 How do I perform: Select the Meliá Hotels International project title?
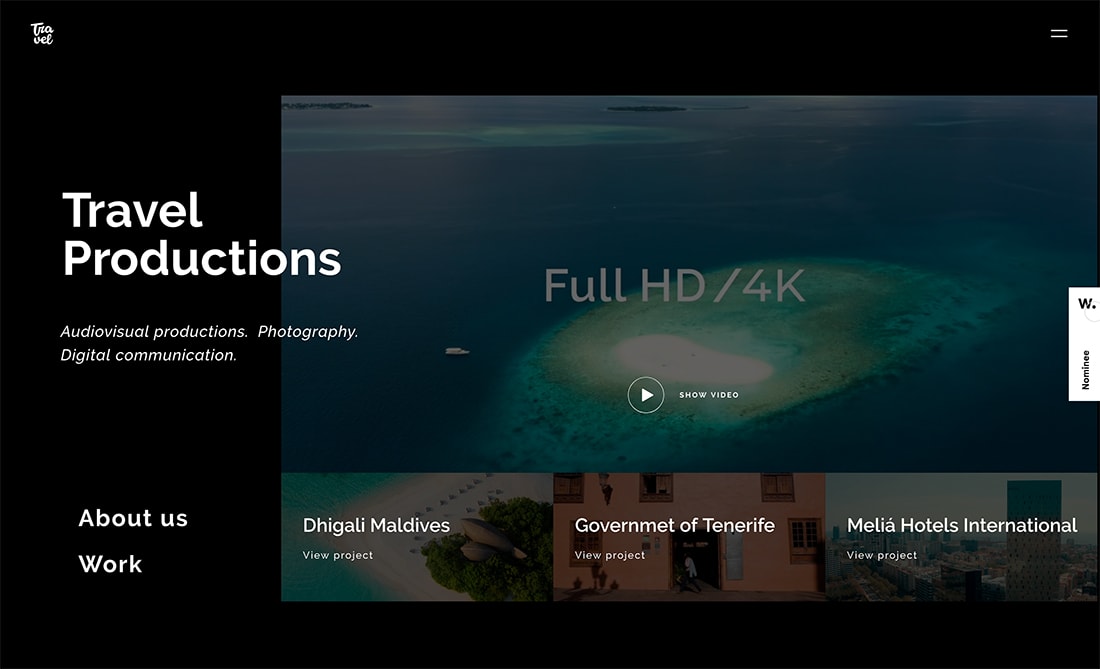(x=962, y=525)
